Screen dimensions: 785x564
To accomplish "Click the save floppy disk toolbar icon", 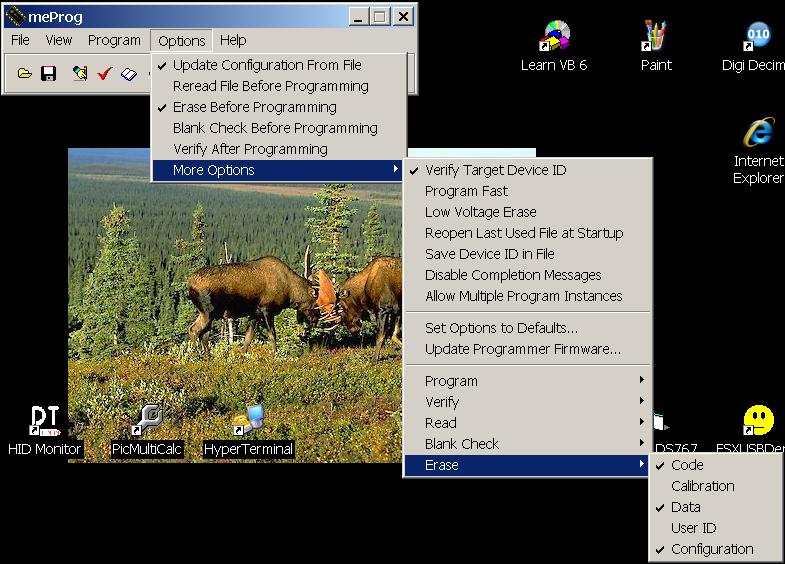I will [48, 74].
